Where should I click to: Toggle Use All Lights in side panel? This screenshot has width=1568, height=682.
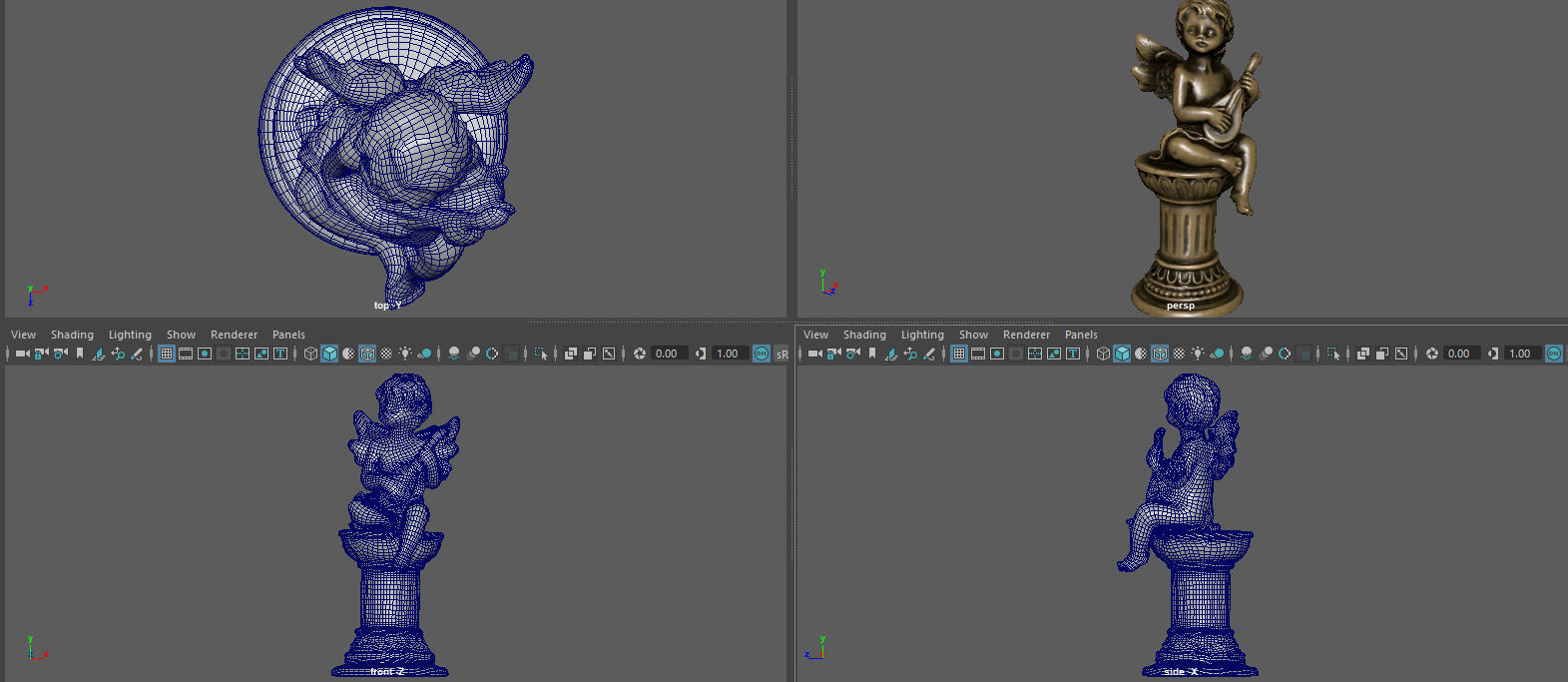click(1198, 353)
